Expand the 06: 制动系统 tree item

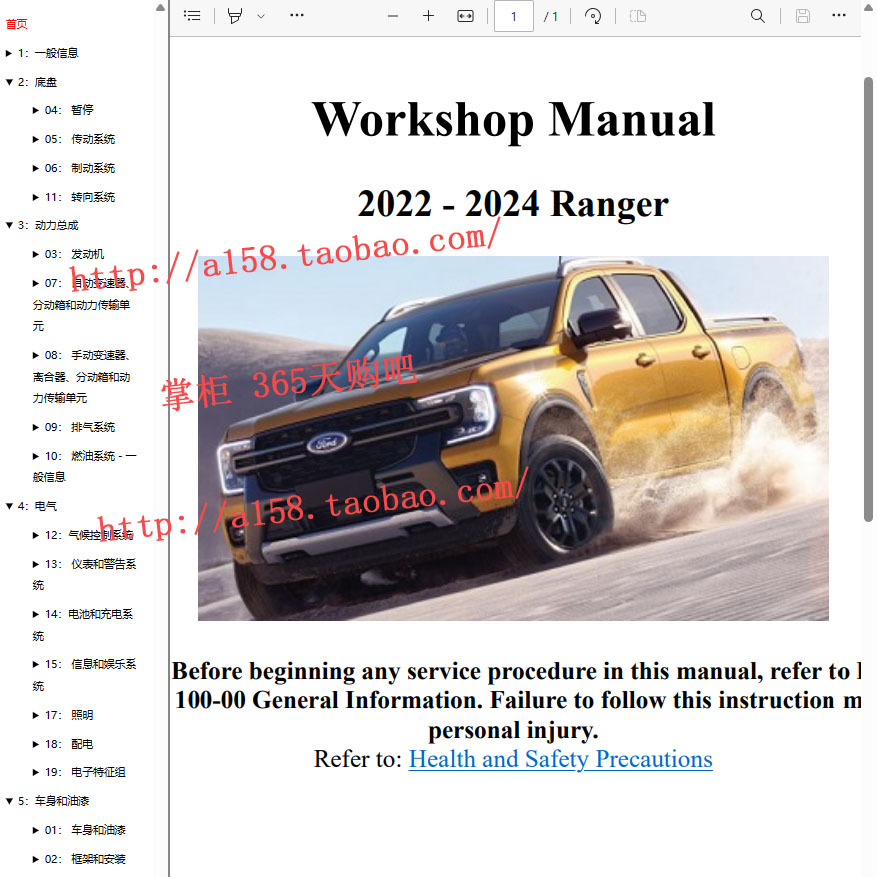36,168
